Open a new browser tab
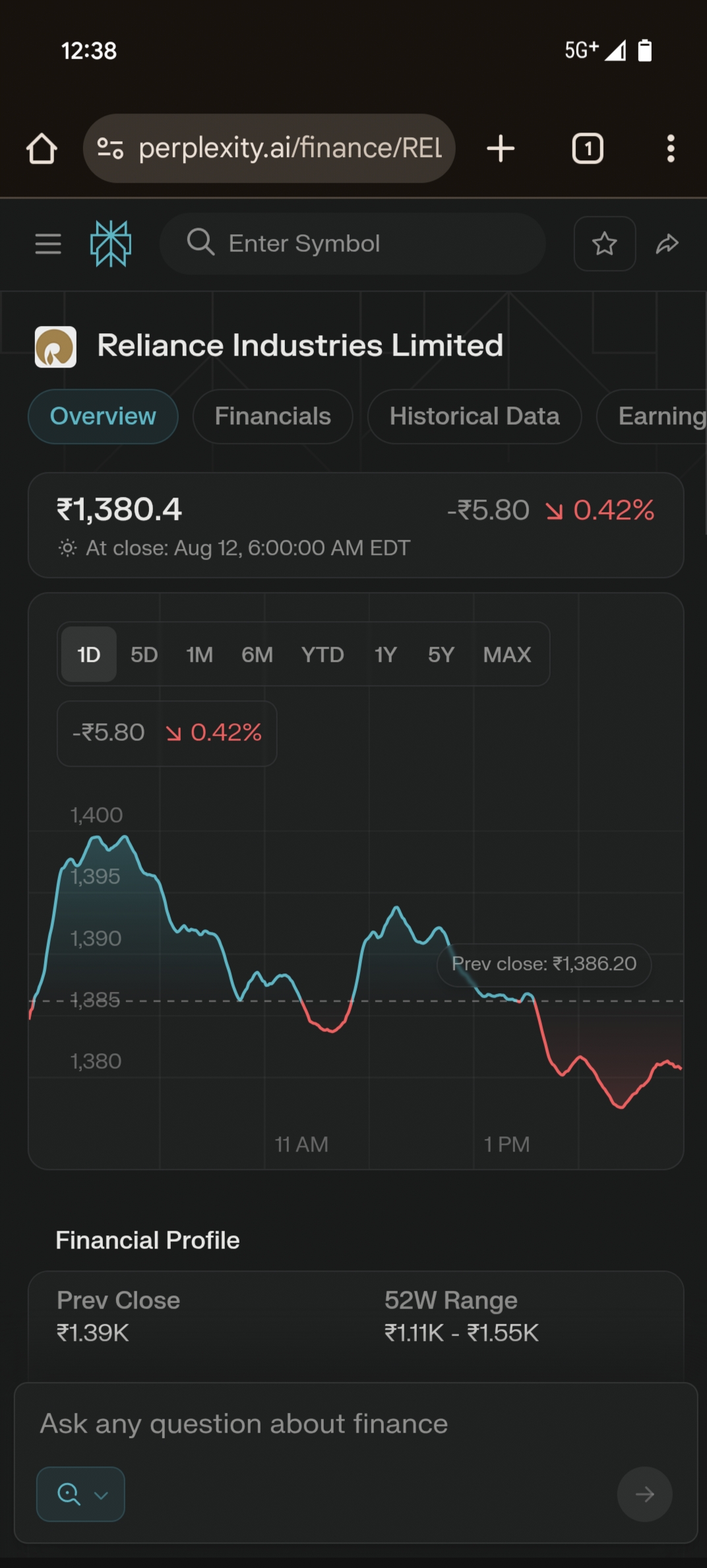Viewport: 707px width, 1568px height. (501, 148)
